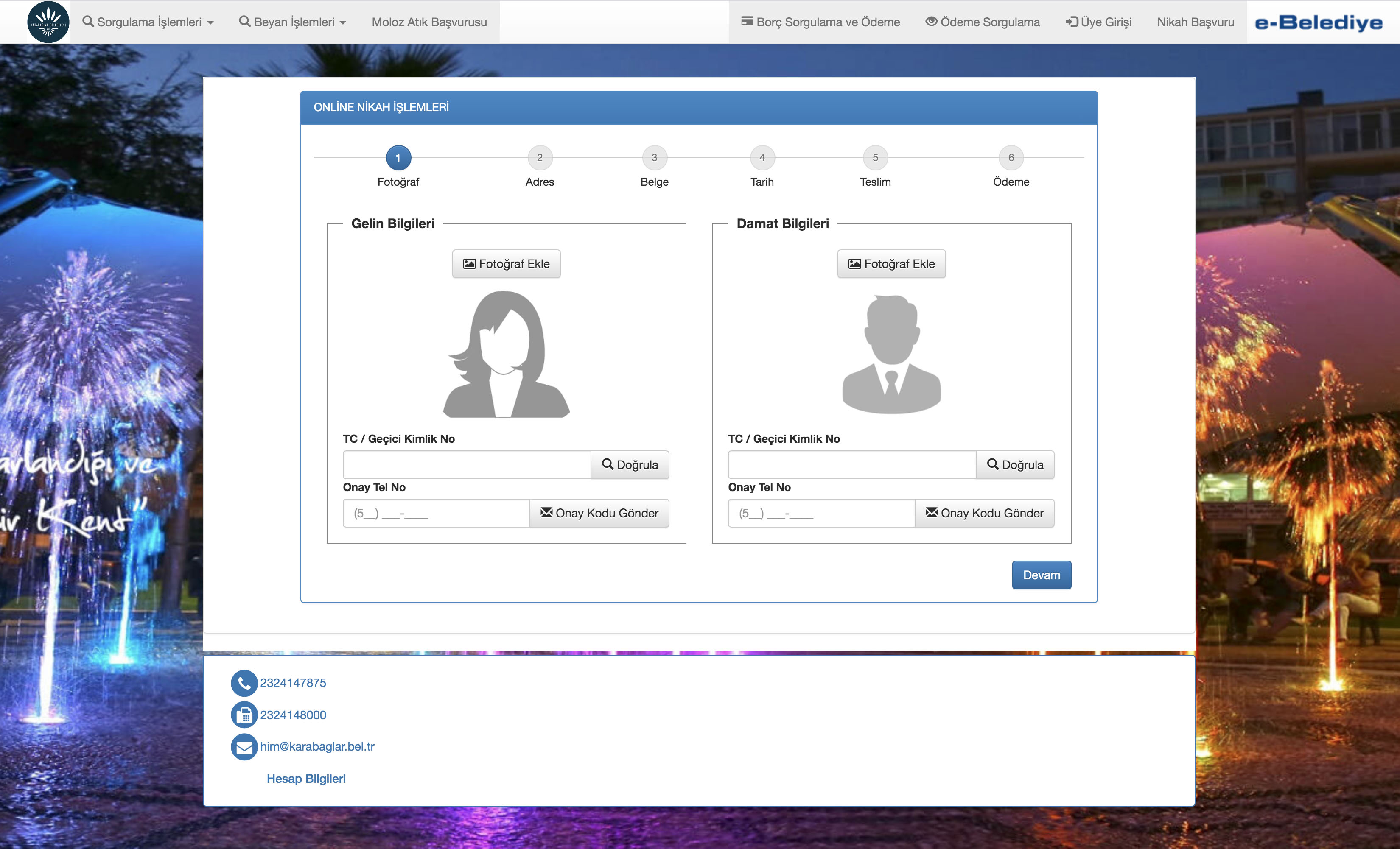Open Moloz Atık Başvurusu menu item
This screenshot has width=1400, height=849.
coord(429,22)
